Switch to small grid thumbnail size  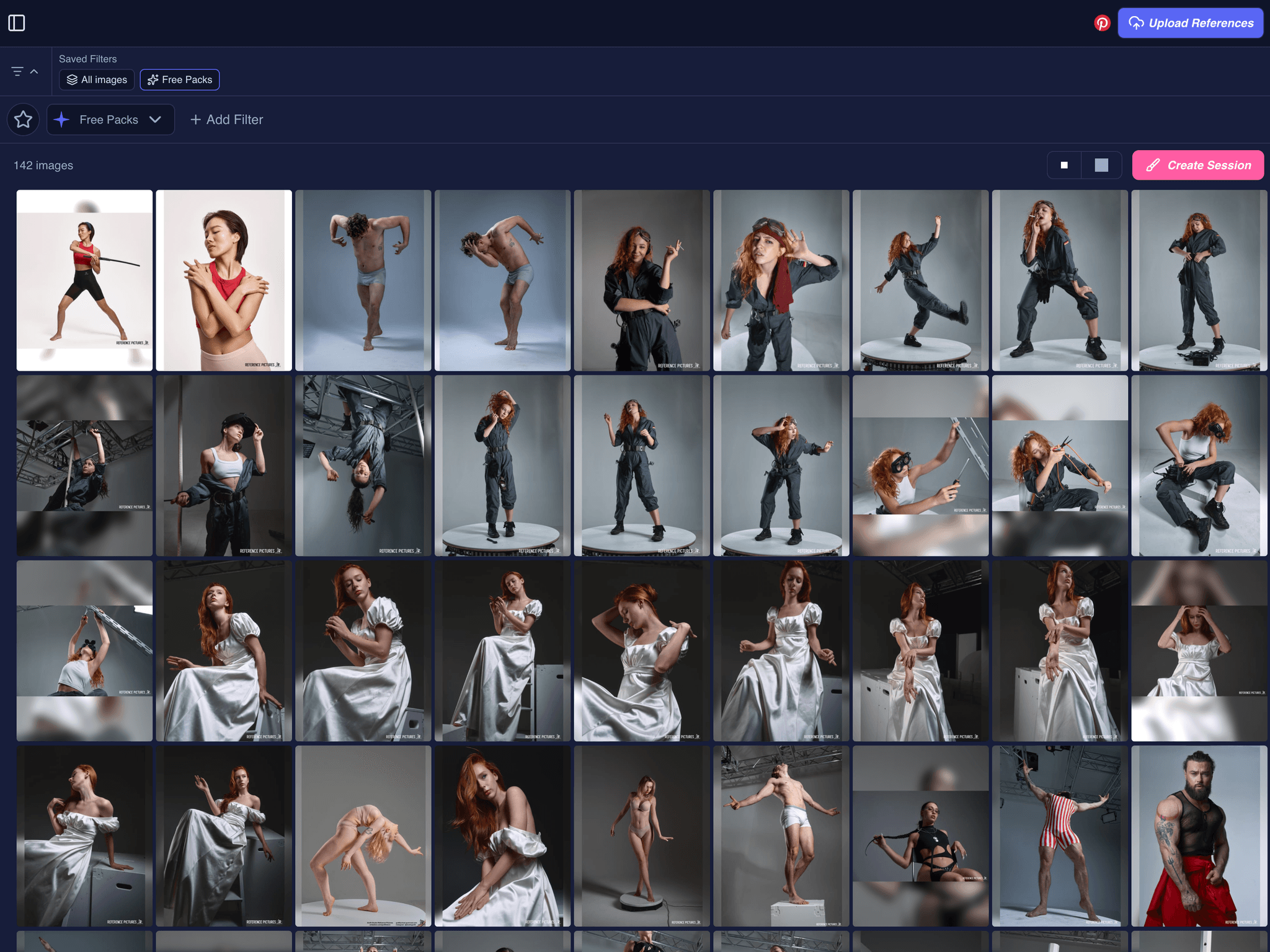1064,165
